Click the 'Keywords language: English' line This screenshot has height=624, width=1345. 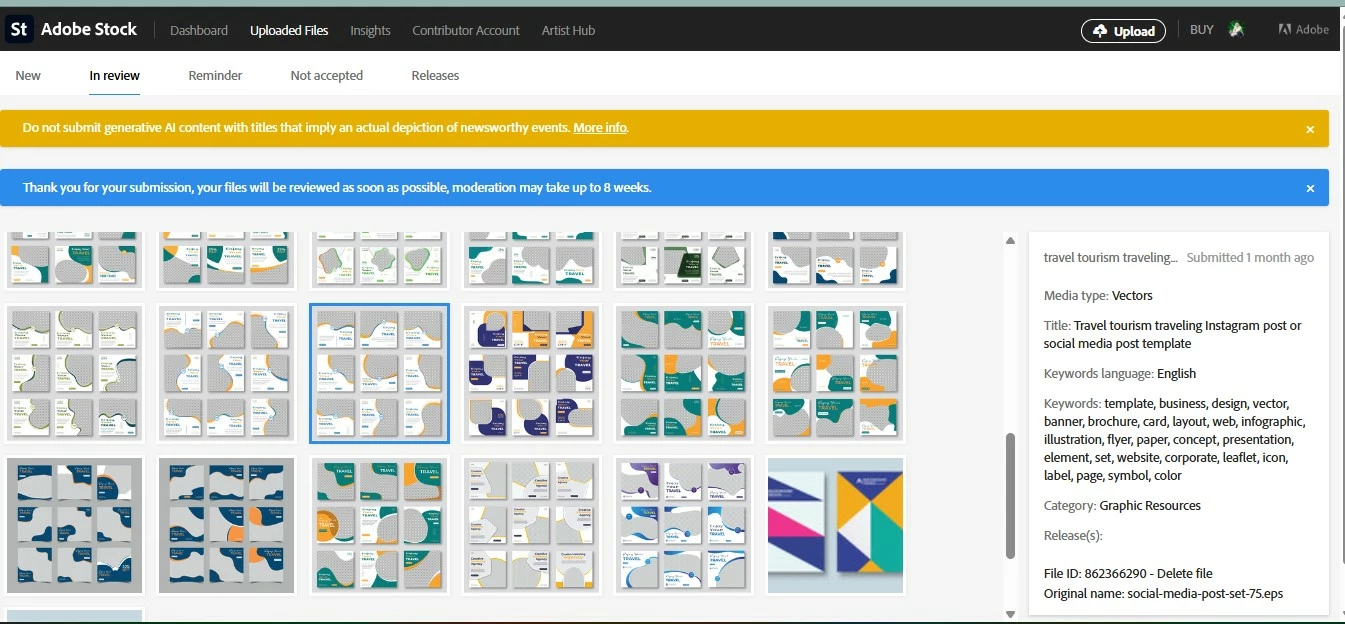(x=1120, y=373)
